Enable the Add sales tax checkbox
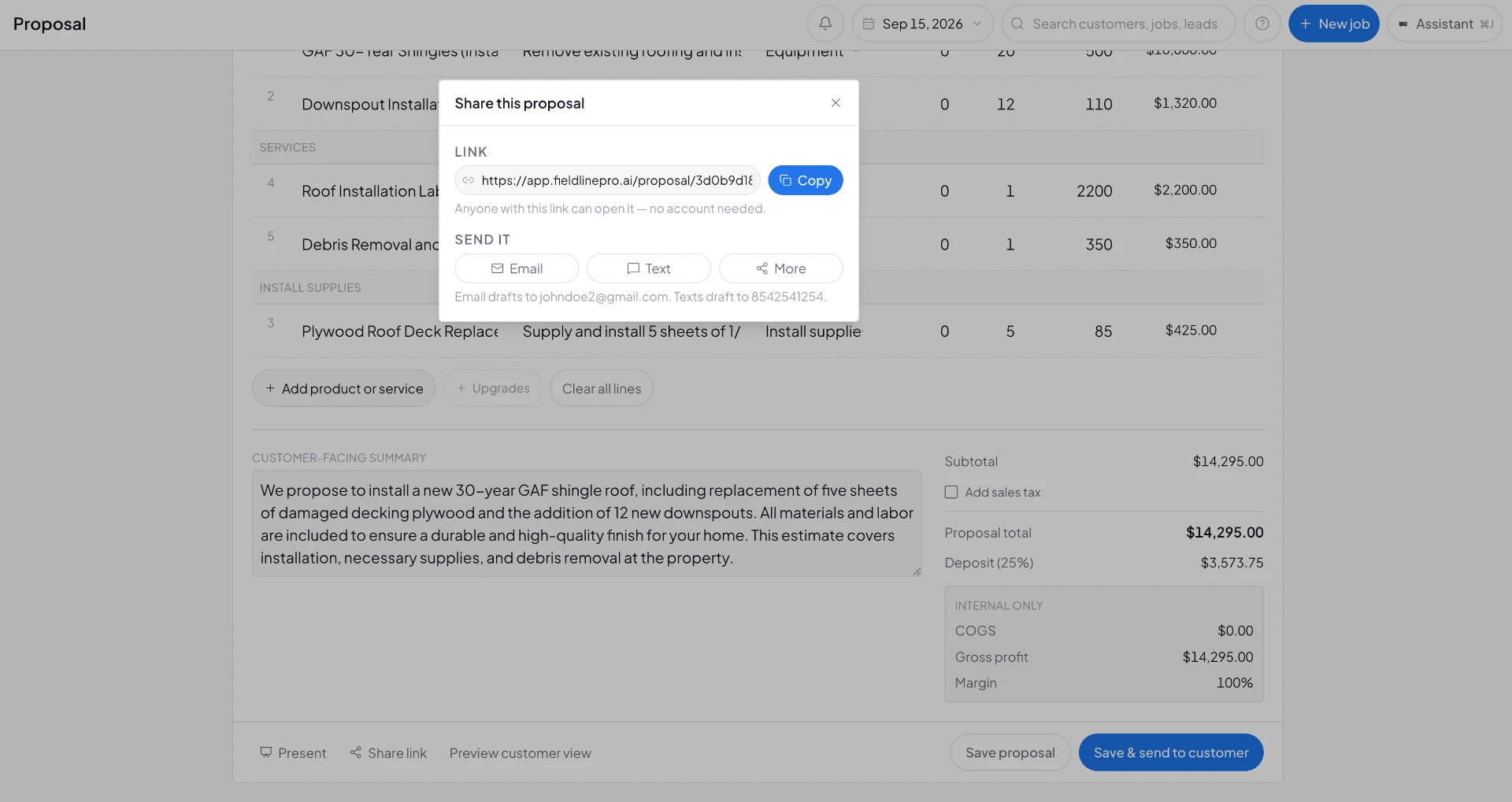1512x802 pixels. (x=951, y=492)
